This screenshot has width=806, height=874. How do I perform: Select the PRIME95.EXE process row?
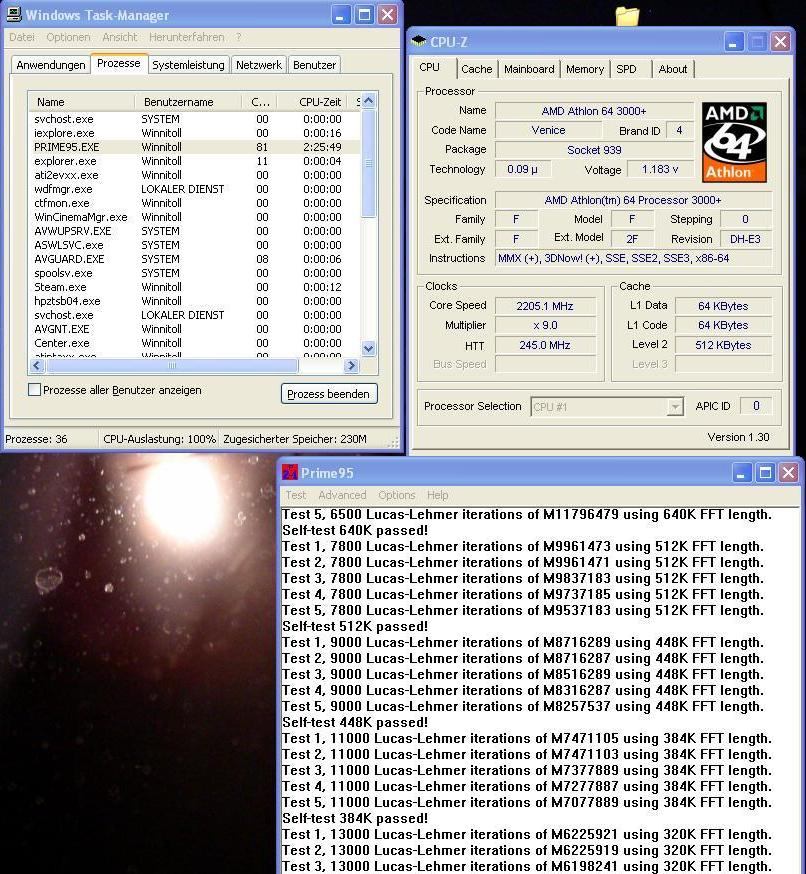194,147
